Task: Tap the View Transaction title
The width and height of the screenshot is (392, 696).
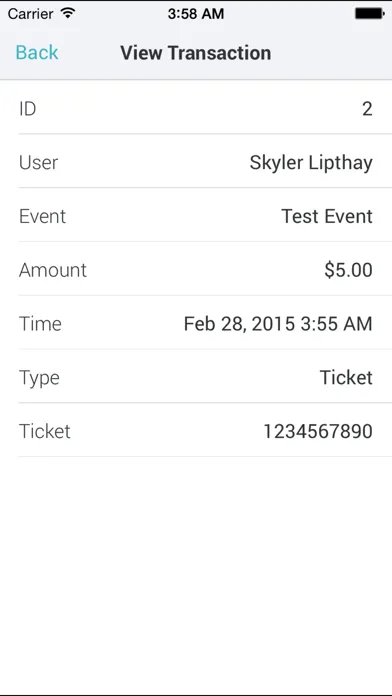Action: click(196, 53)
